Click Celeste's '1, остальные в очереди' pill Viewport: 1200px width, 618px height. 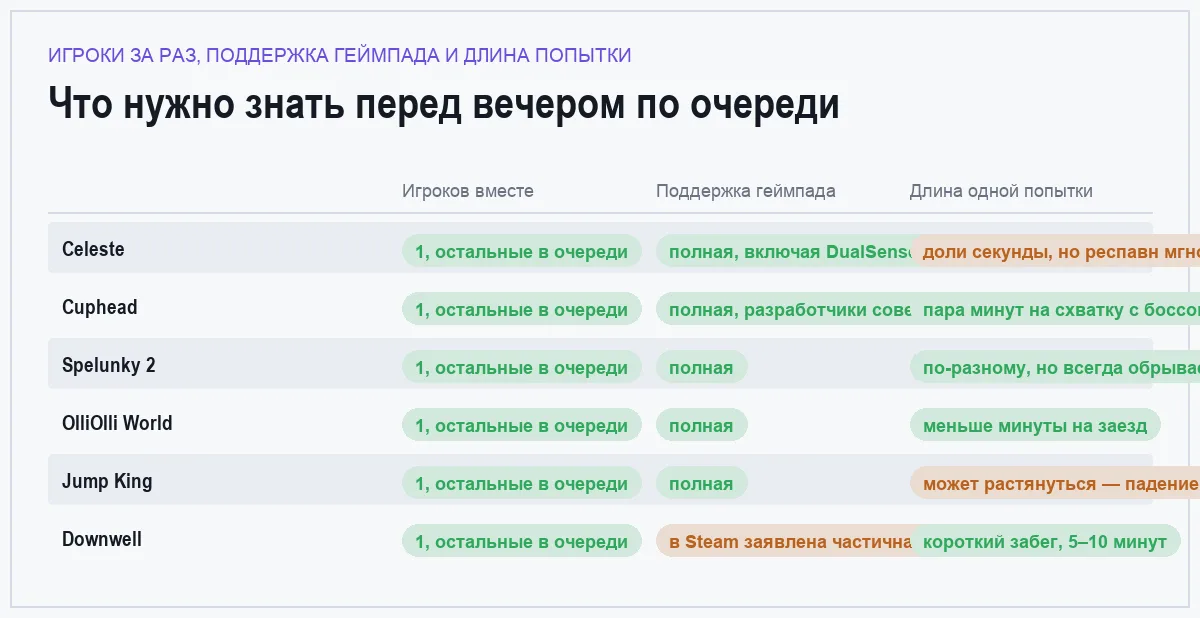(x=522, y=251)
